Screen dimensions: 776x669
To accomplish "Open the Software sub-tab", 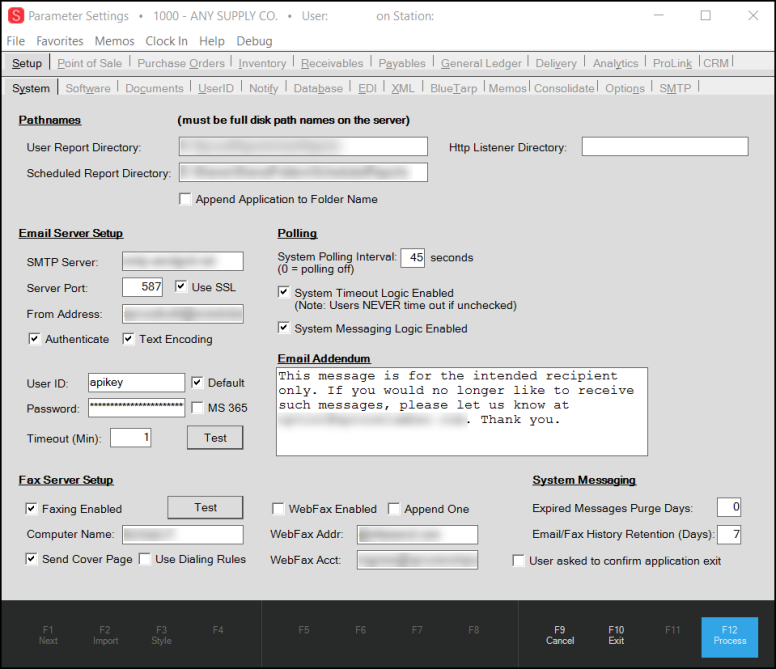I will tap(88, 88).
